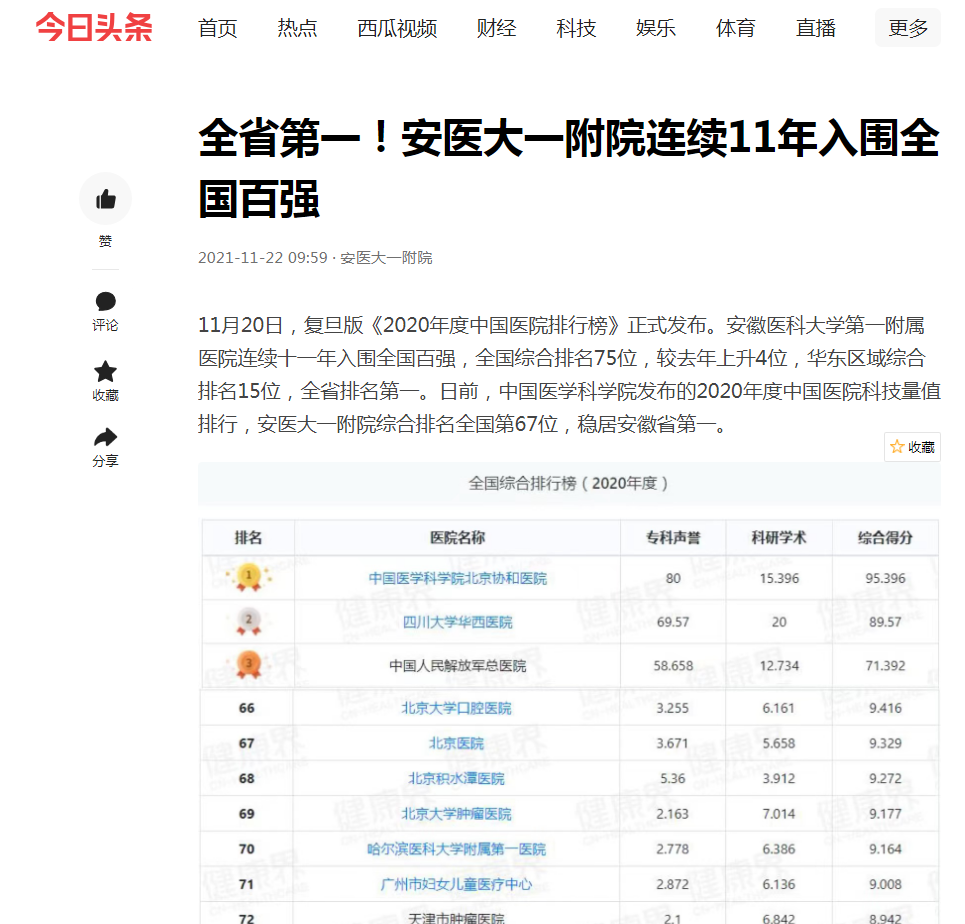Click the 收藏 button above the ranking image
Screen dimensions: 965x924
pos(912,447)
